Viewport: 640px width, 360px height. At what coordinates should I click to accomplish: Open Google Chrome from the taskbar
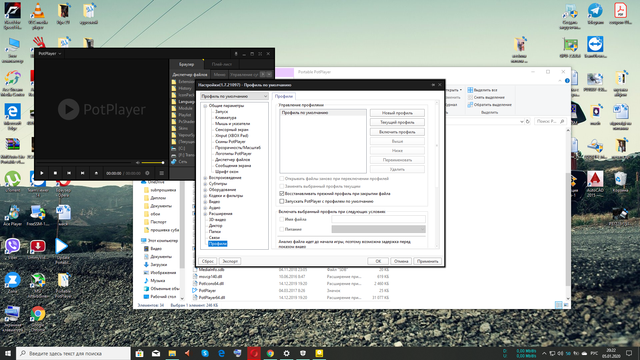(270, 353)
